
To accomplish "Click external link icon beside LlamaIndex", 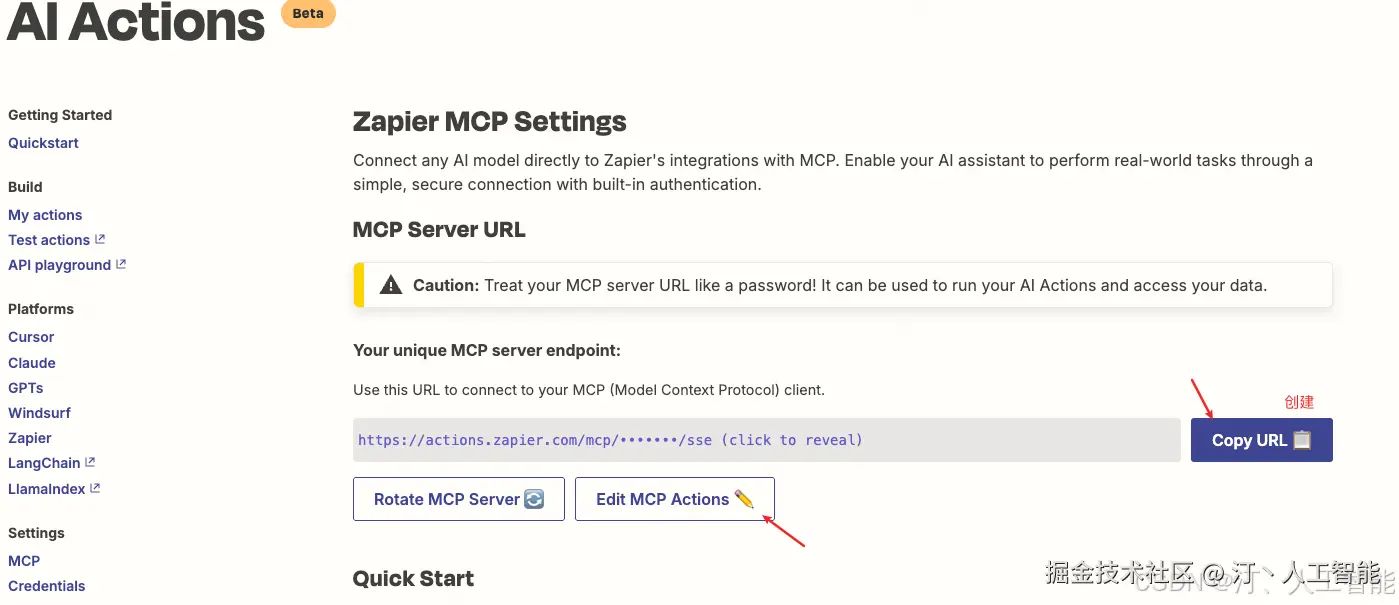I will point(95,488).
